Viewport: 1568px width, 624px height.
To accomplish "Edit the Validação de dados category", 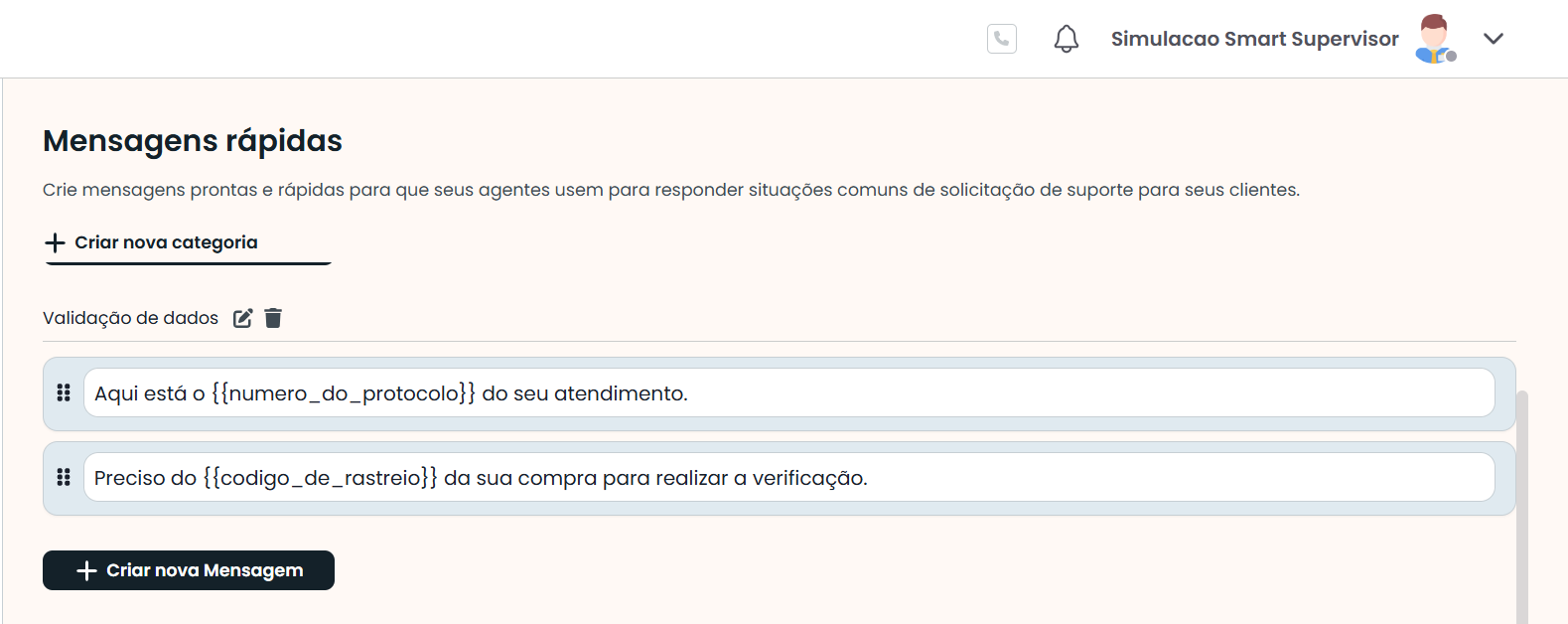I will click(243, 318).
